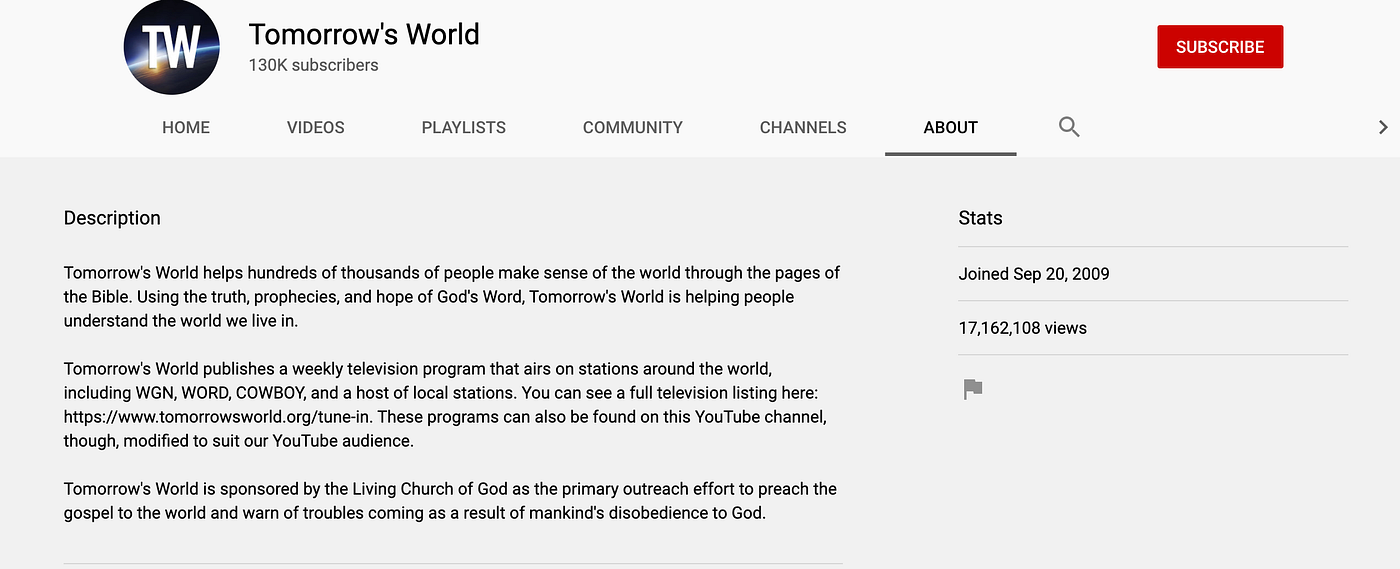Click paragraph starting 'Tomorrow's World helps hundreds'
The image size is (1400, 569).
click(x=452, y=297)
